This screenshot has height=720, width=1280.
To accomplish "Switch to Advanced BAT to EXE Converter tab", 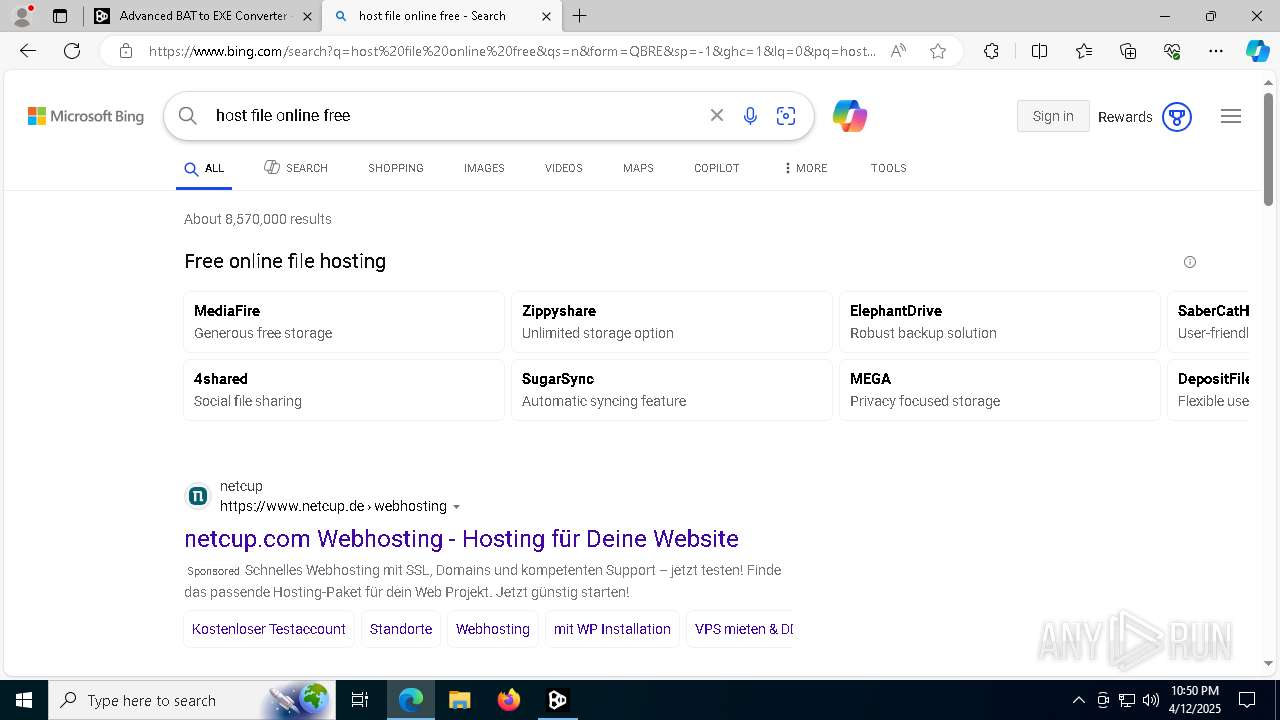I will [203, 16].
